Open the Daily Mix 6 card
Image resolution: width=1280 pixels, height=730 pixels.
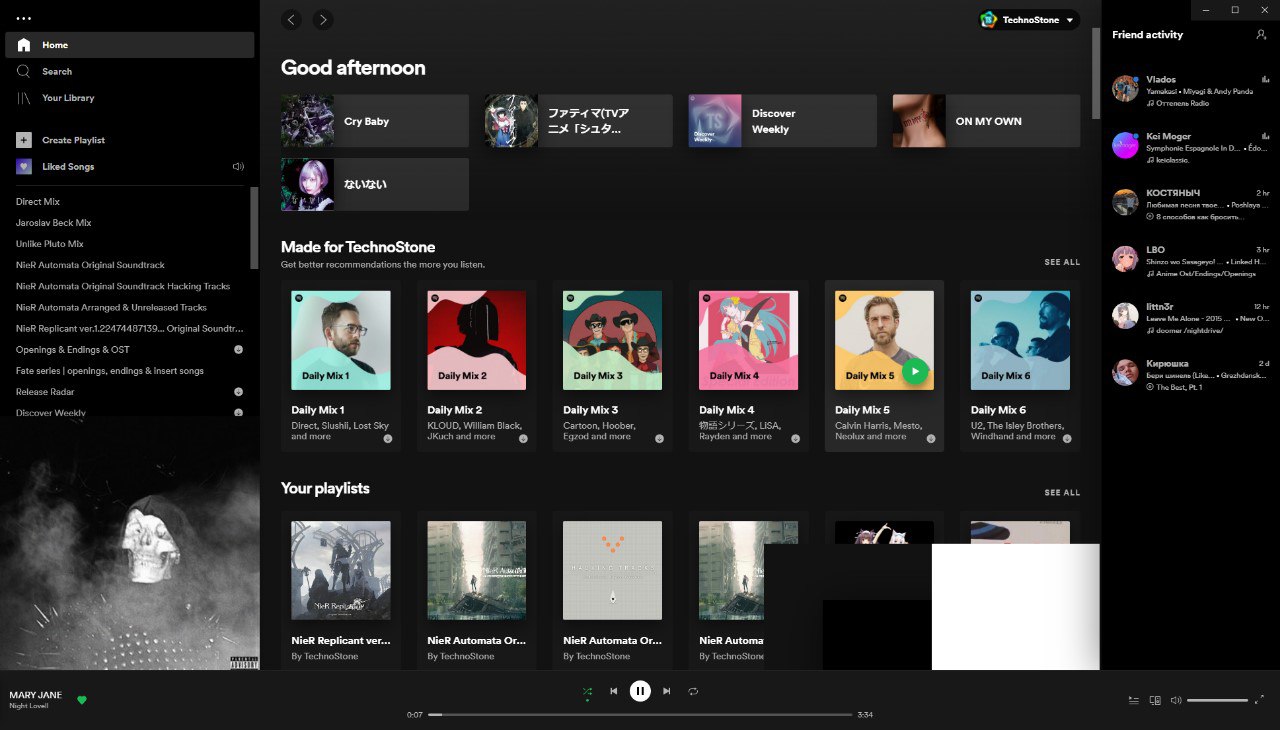tap(1020, 366)
